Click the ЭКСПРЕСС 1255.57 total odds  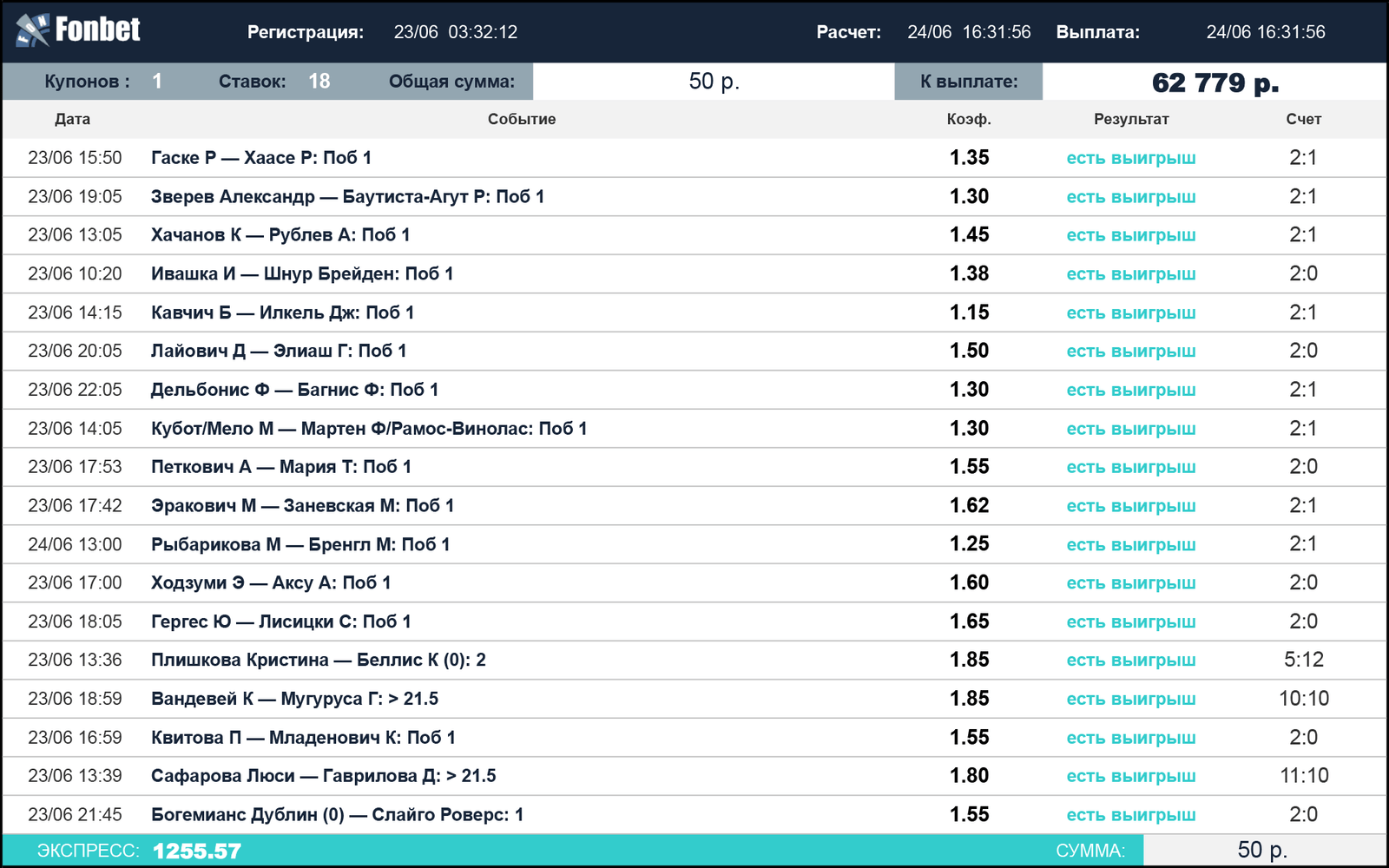pyautogui.click(x=197, y=852)
